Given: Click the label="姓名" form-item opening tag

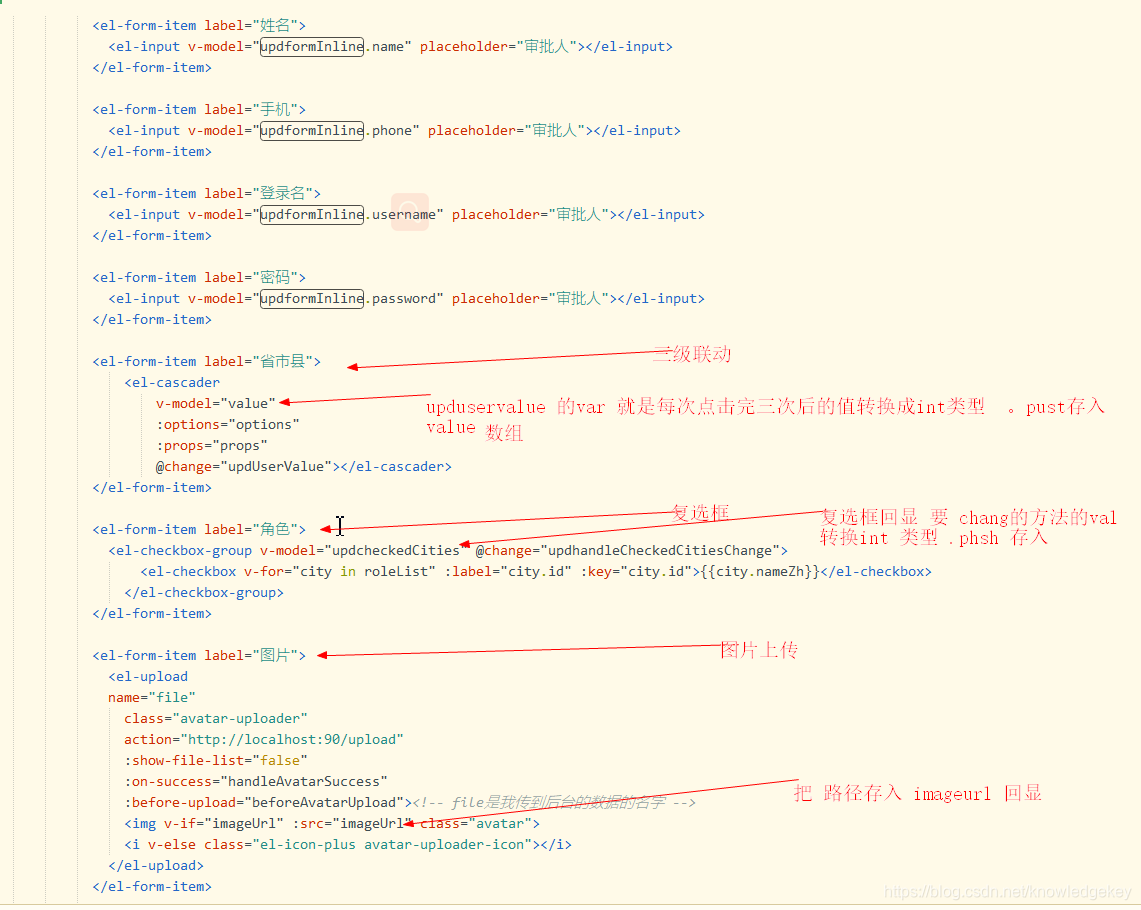Looking at the screenshot, I should pos(199,25).
